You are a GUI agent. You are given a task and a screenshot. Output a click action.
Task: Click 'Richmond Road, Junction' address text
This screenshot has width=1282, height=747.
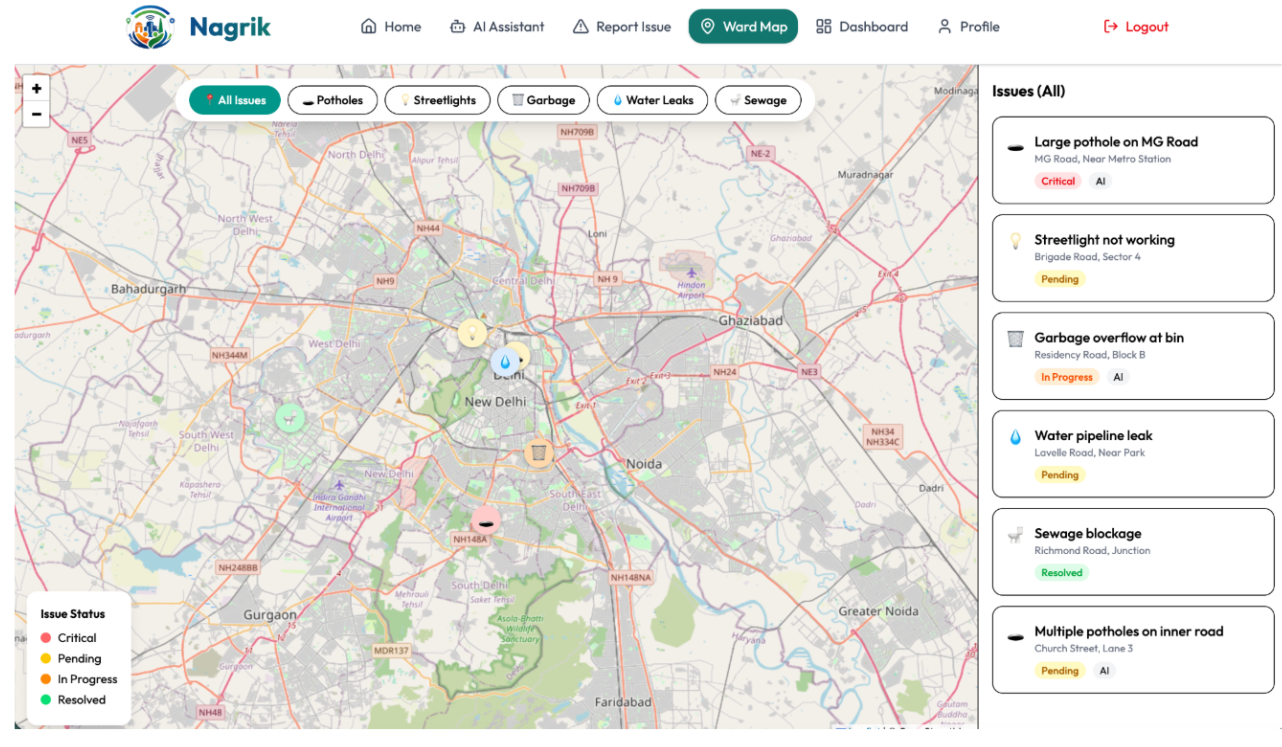(1092, 551)
